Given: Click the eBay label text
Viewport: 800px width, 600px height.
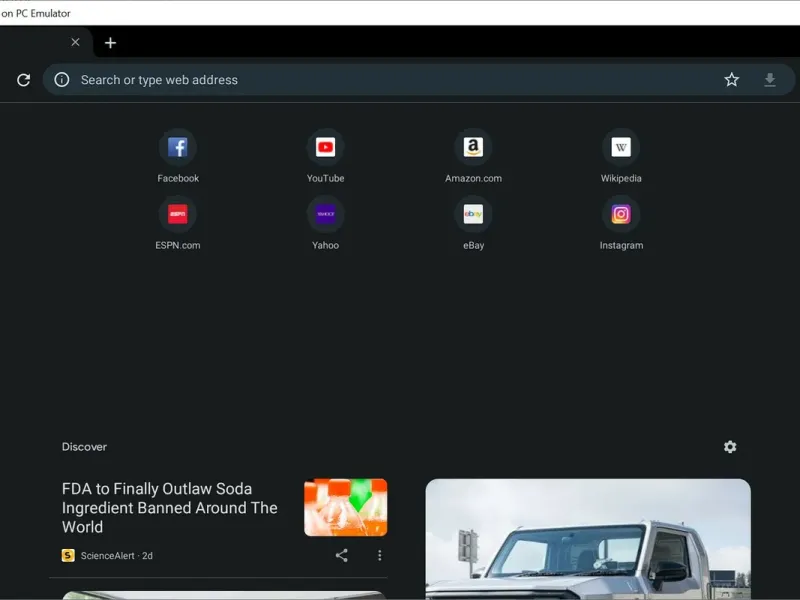Looking at the screenshot, I should [x=473, y=245].
